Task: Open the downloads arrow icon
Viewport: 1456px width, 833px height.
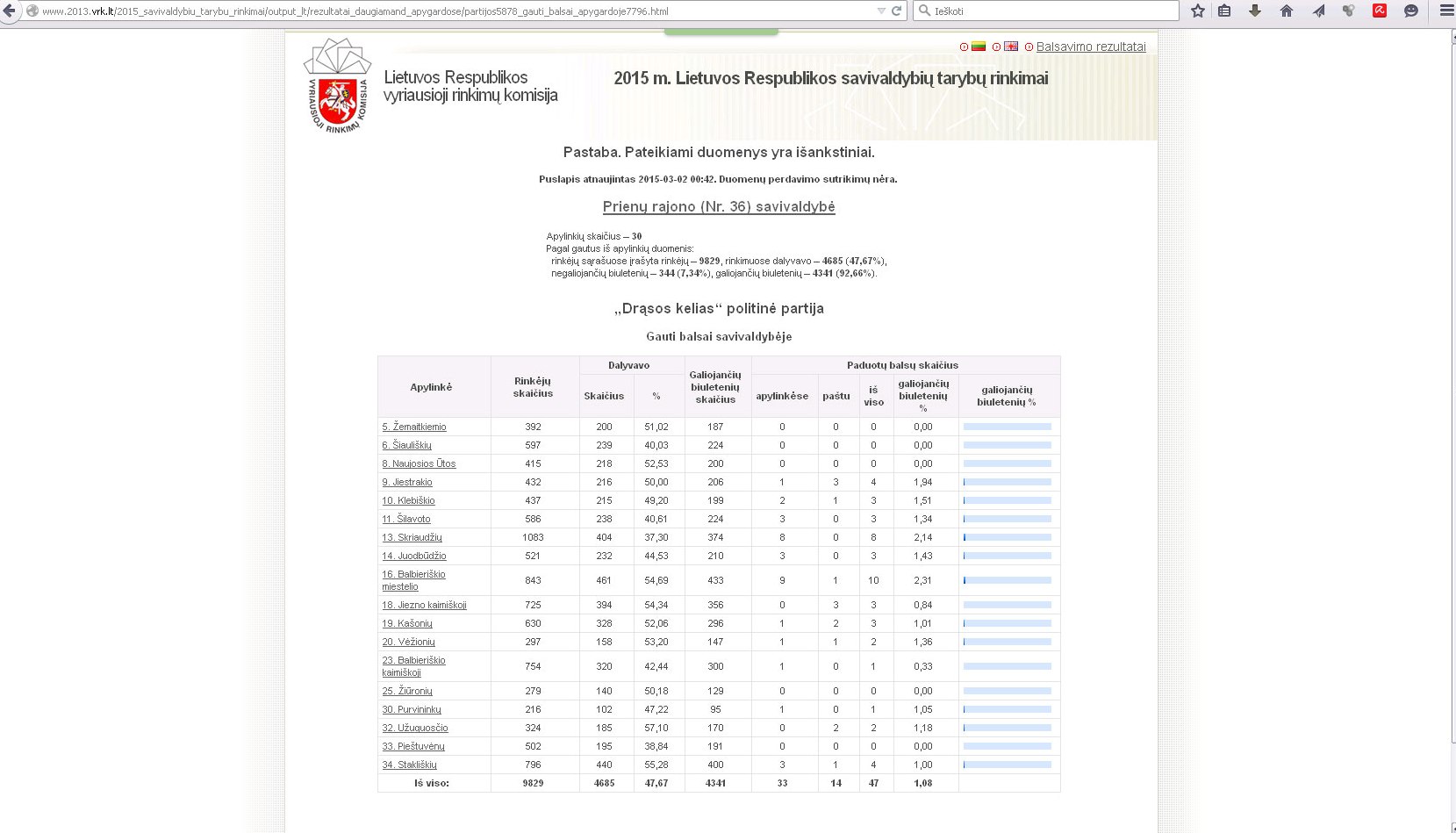Action: pos(1255,11)
